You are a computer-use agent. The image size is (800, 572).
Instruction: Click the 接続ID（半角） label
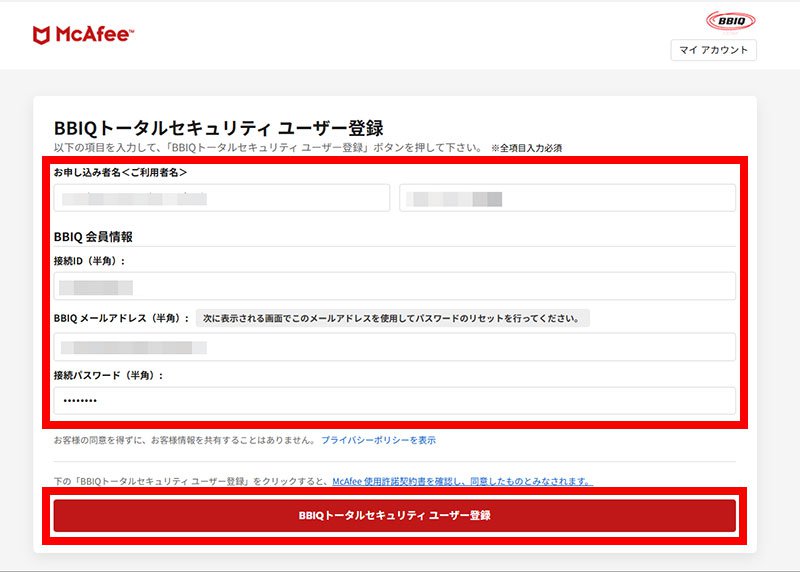tap(89, 261)
